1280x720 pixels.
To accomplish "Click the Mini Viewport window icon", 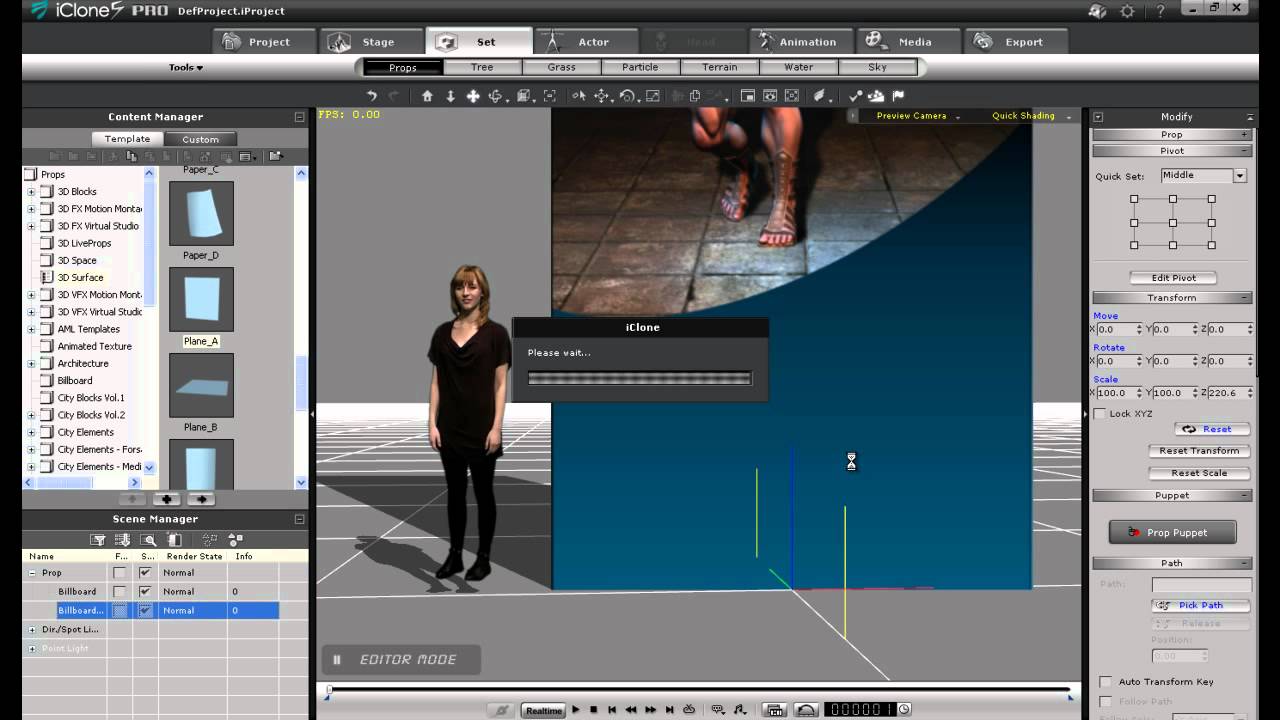I will click(x=748, y=96).
